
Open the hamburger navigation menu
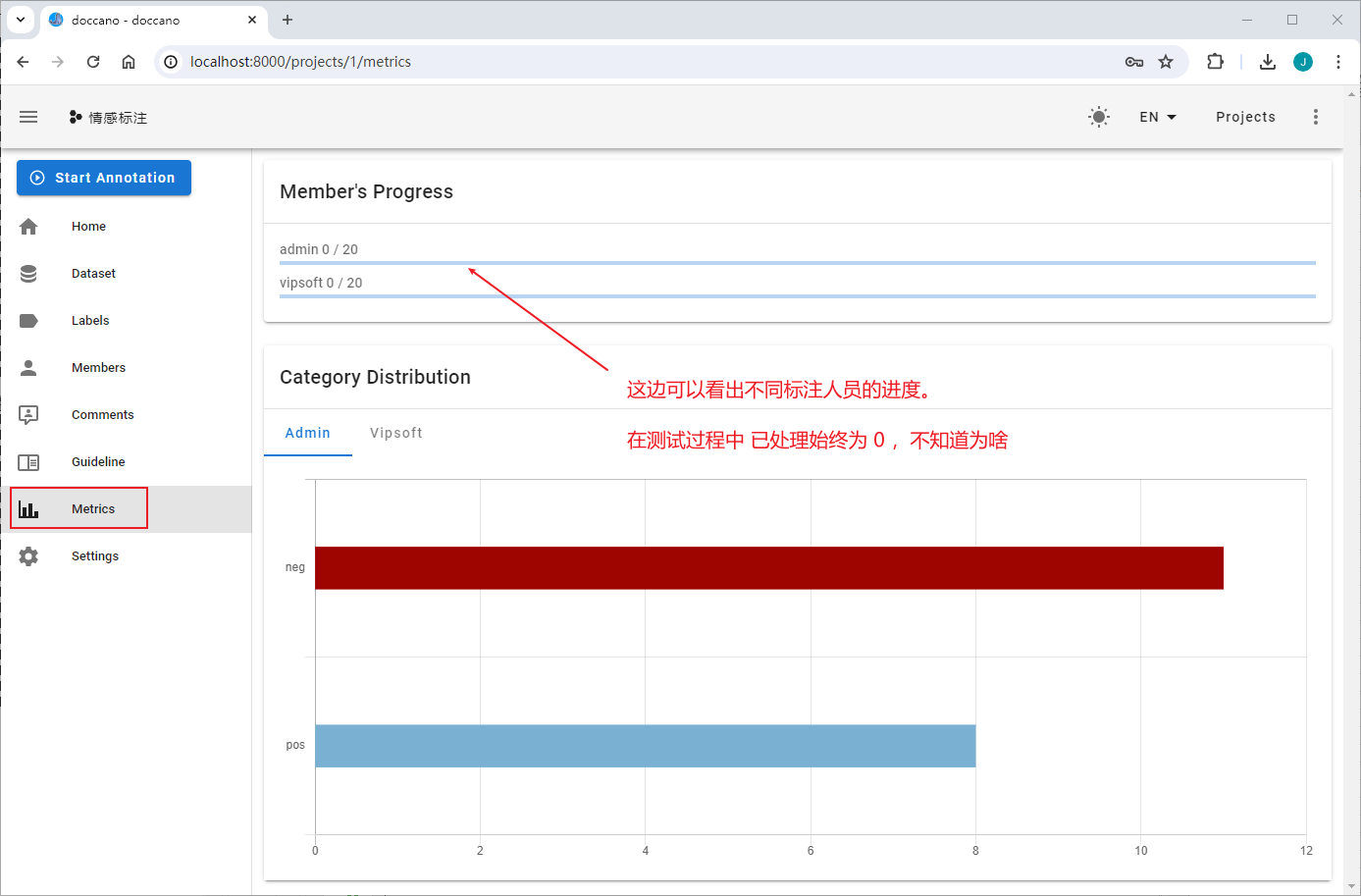point(28,117)
